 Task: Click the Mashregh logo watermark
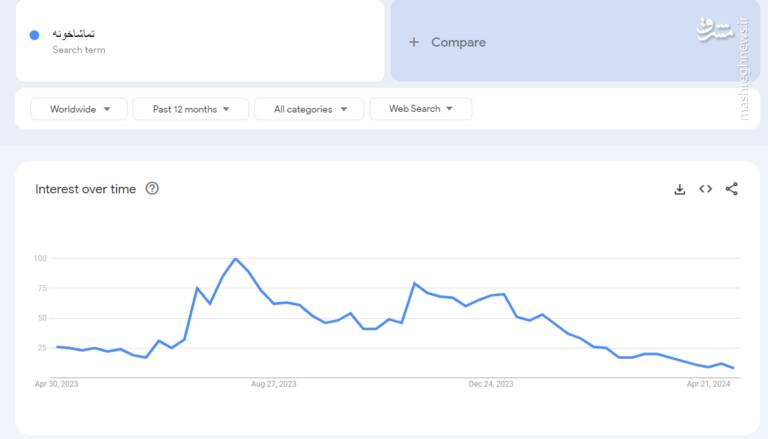coord(714,30)
